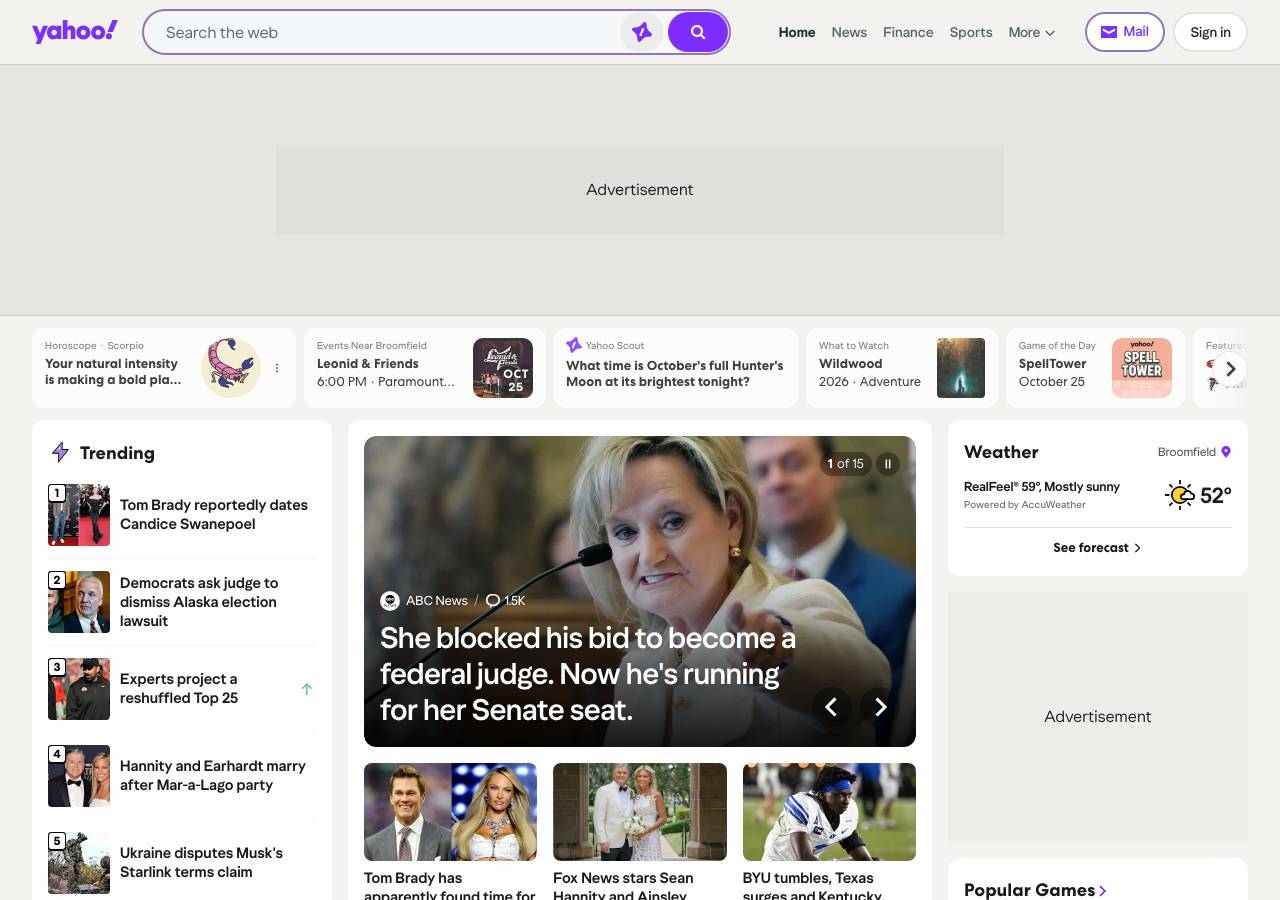Click the Sign in button
The image size is (1280, 900).
[1210, 32]
